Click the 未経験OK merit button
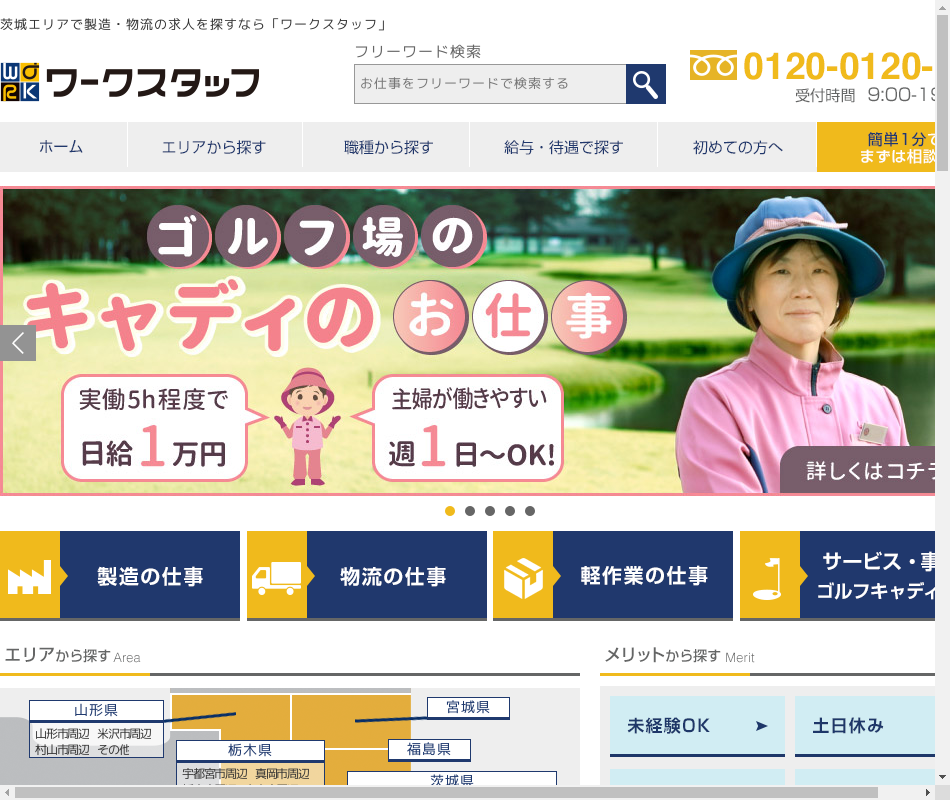The image size is (950, 800). pos(697,726)
